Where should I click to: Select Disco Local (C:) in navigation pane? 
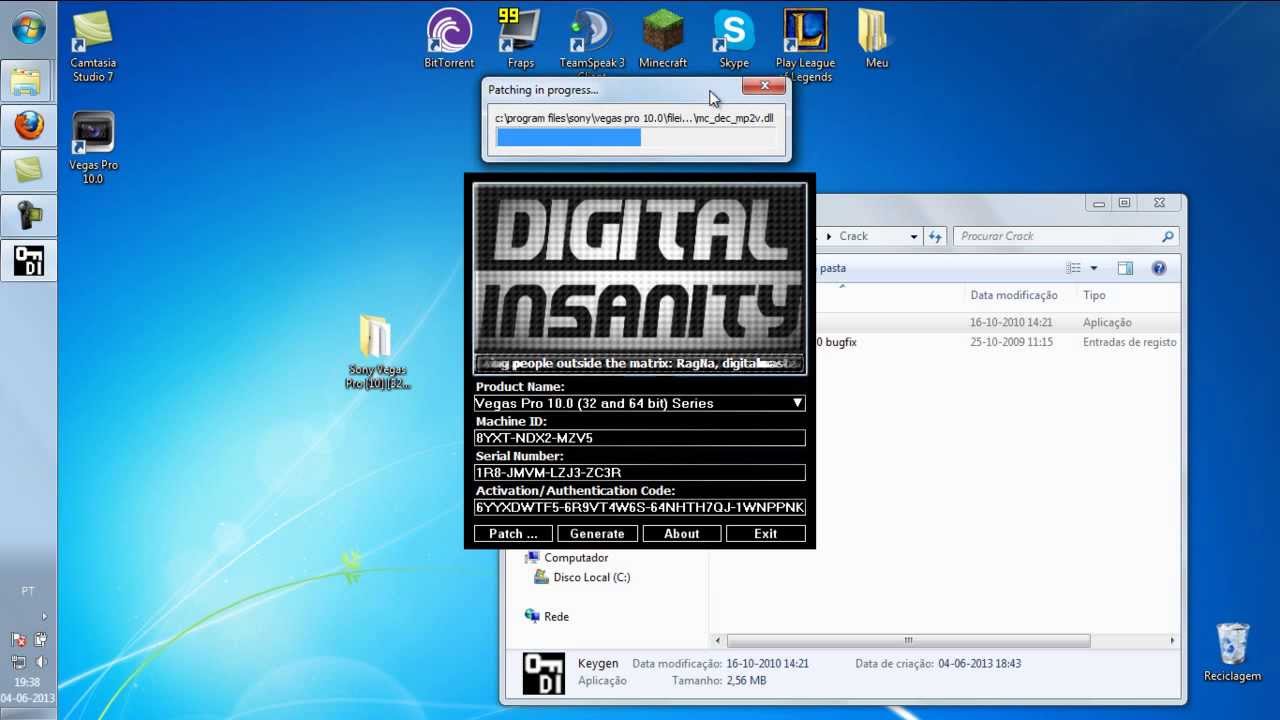pos(591,578)
